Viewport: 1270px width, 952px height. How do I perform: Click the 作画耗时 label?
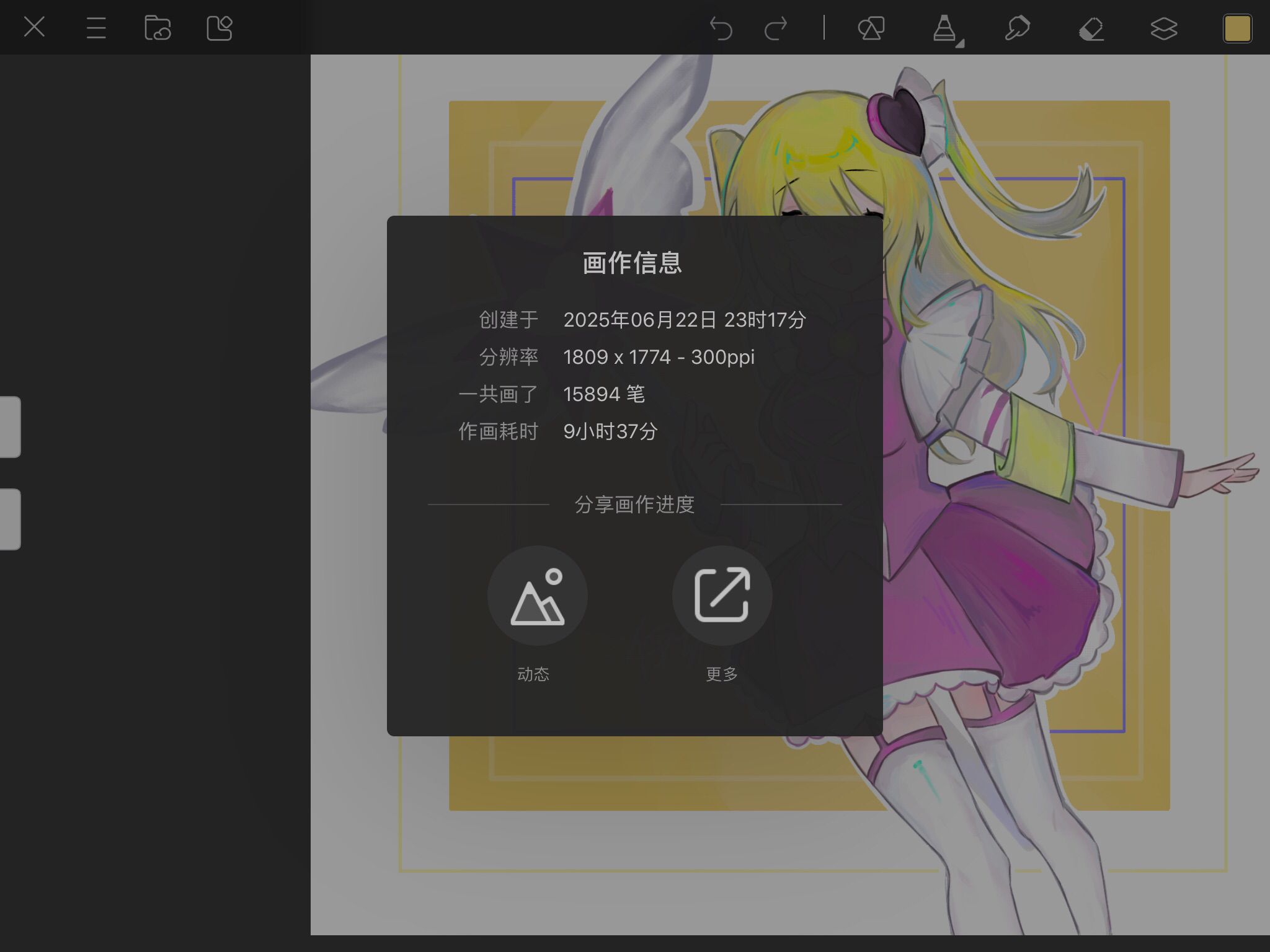click(499, 431)
